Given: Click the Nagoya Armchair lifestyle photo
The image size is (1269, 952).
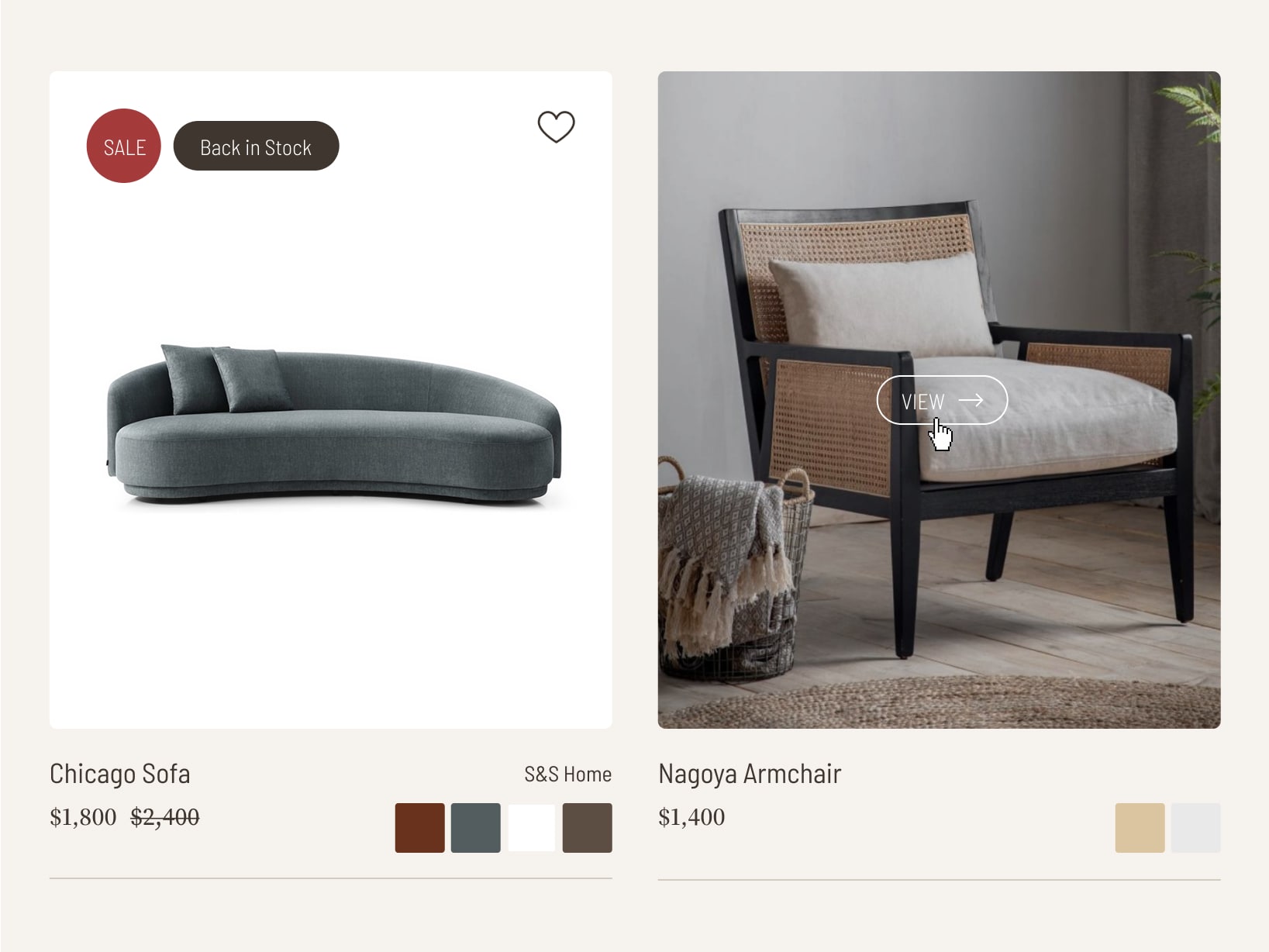Looking at the screenshot, I should [x=939, y=399].
